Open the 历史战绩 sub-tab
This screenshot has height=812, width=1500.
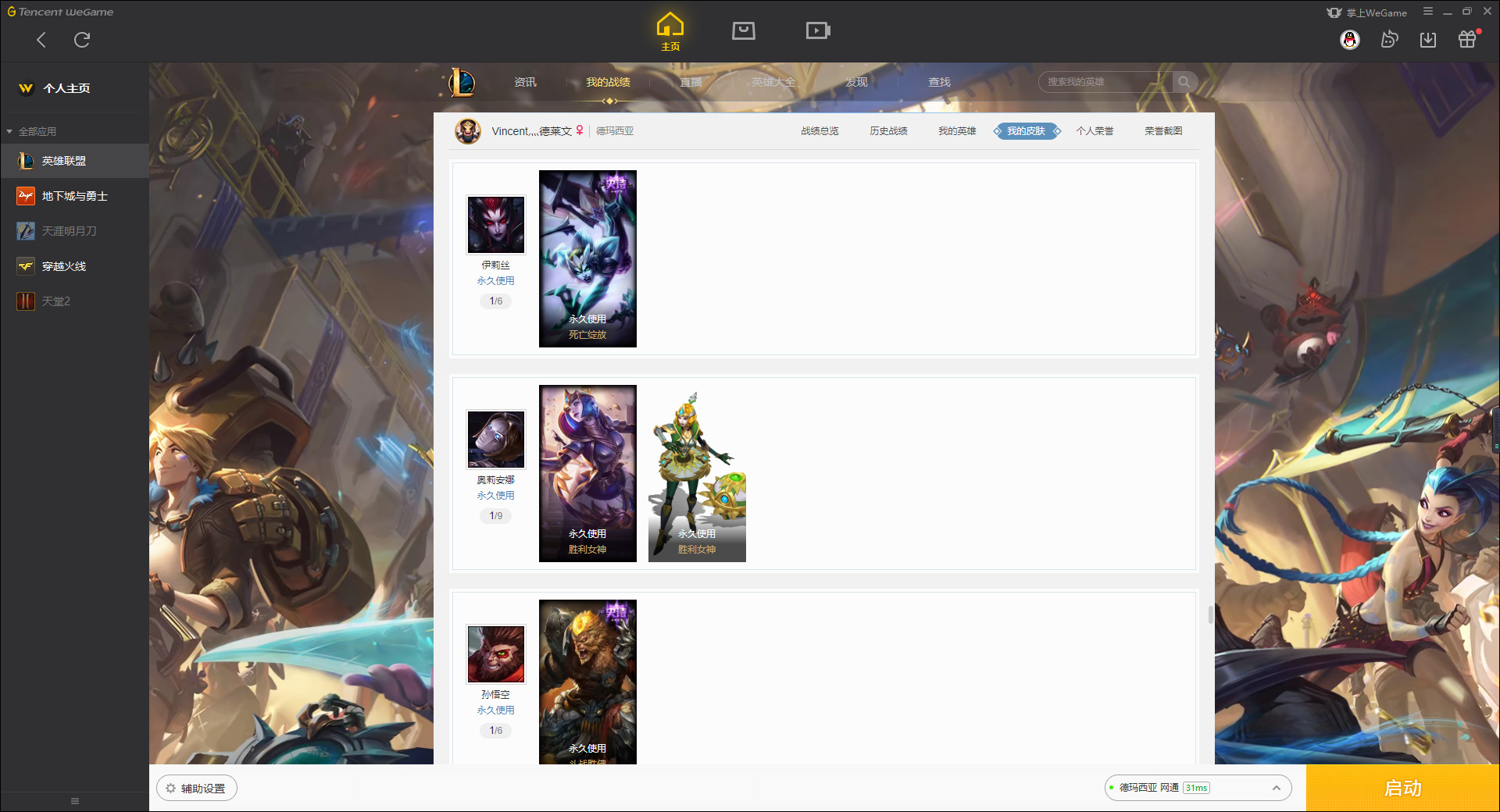[x=888, y=131]
